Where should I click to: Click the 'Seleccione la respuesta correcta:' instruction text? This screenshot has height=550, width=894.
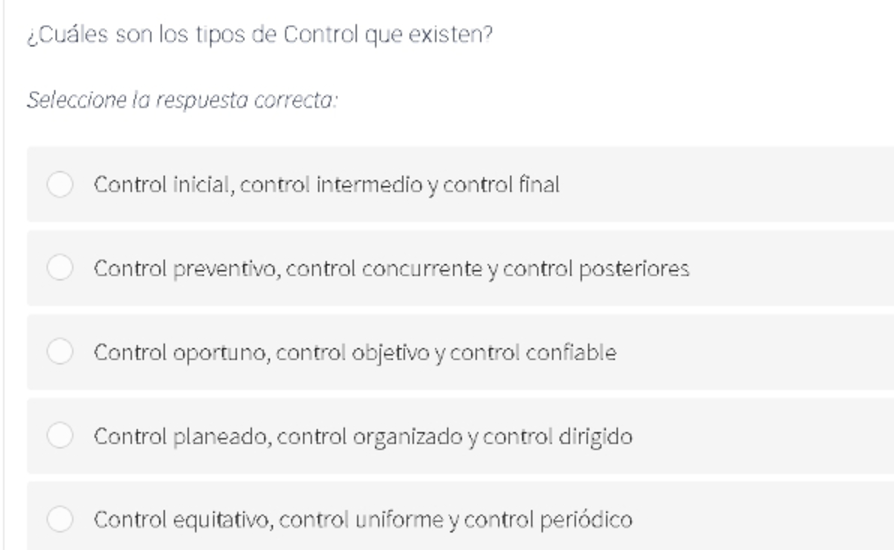(182, 100)
